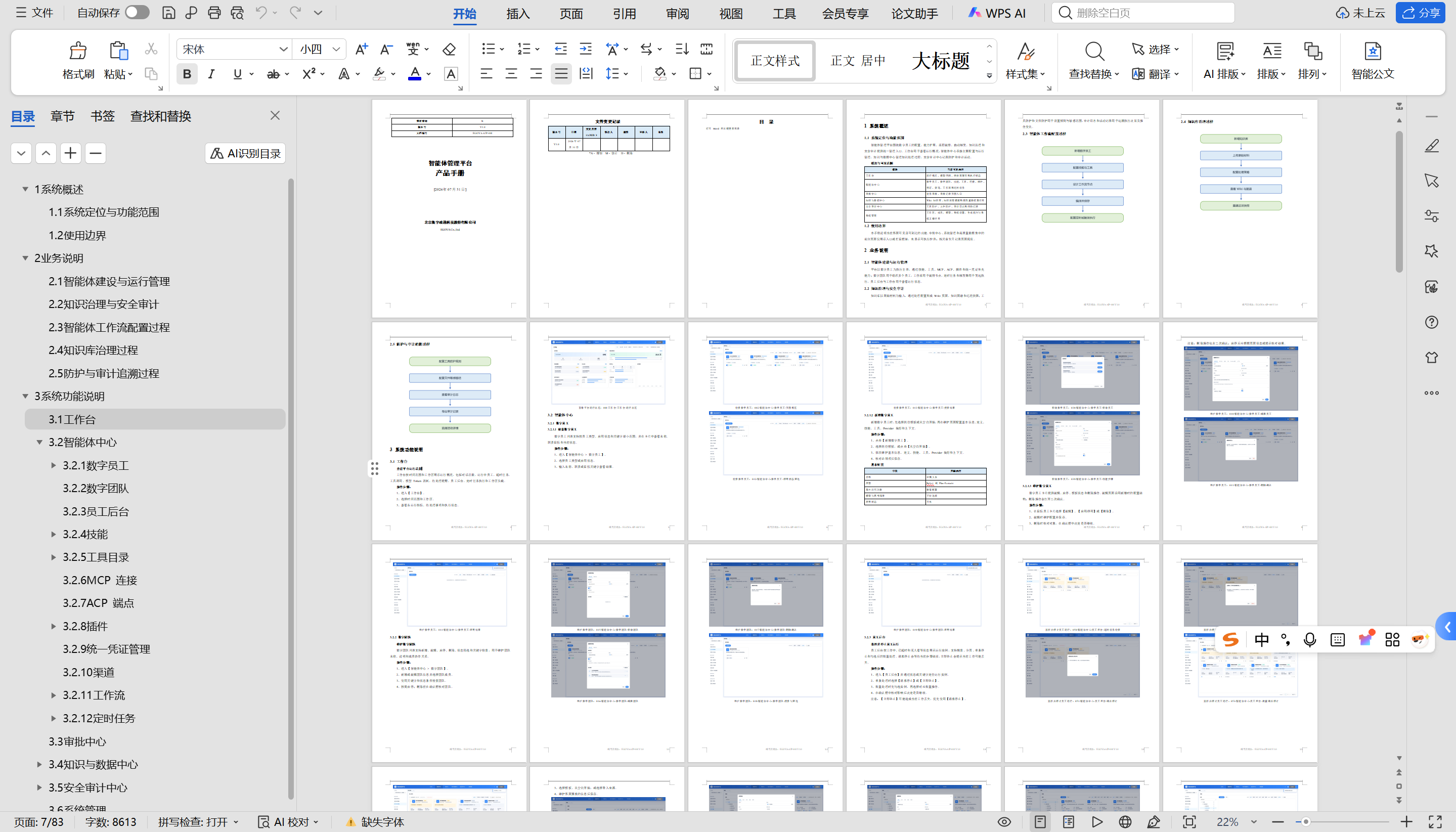Image resolution: width=1456 pixels, height=832 pixels.
Task: Click the save icon in quick toolbar
Action: pyautogui.click(x=168, y=13)
